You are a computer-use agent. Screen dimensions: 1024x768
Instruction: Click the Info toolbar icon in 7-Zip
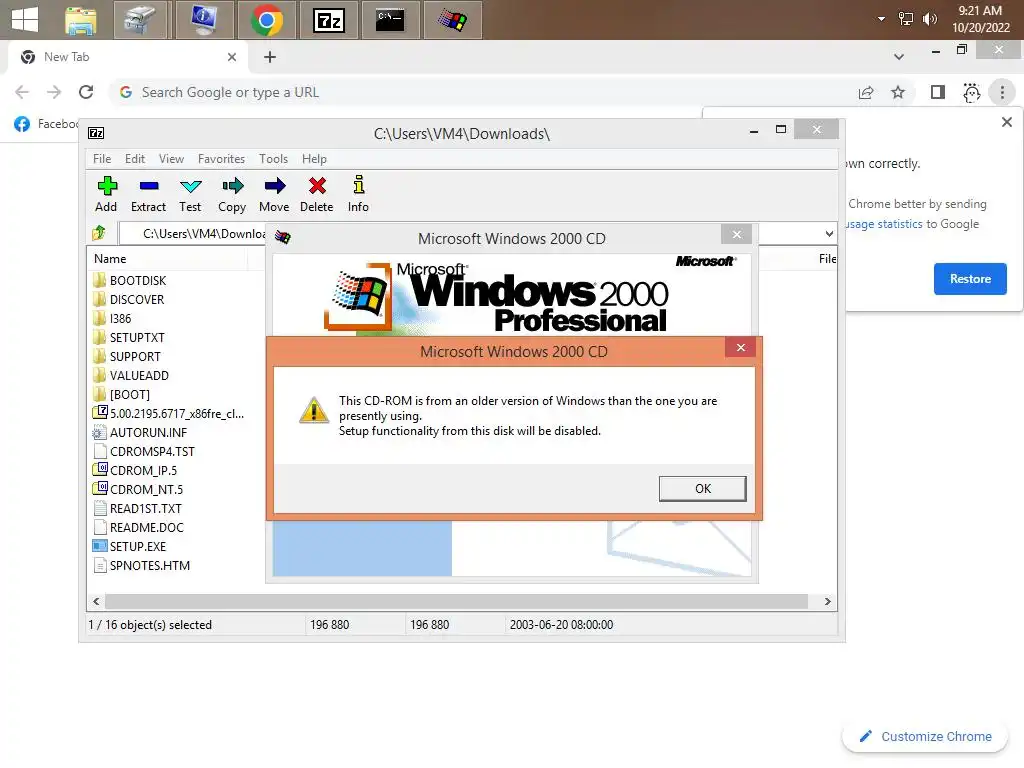pos(358,194)
